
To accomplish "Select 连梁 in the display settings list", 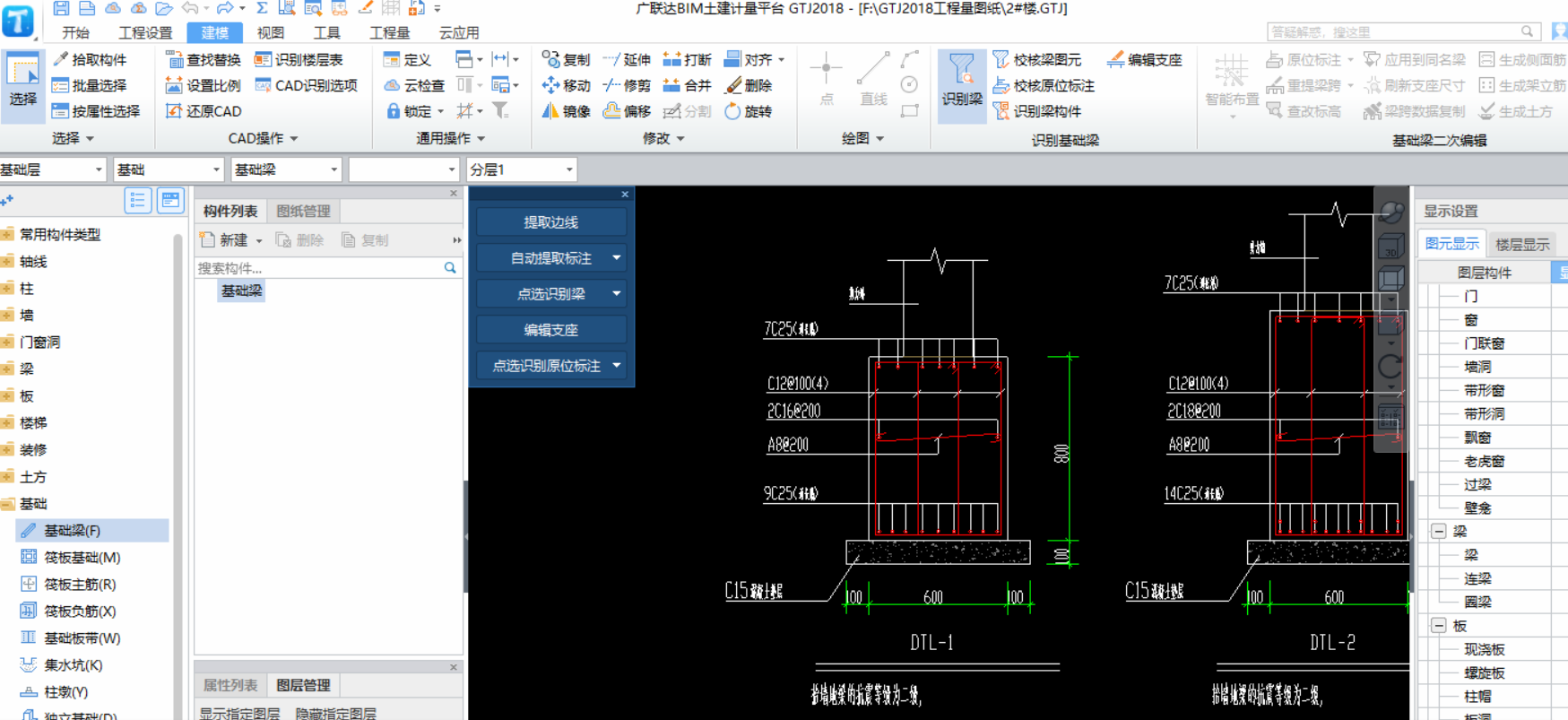I will coord(1477,579).
